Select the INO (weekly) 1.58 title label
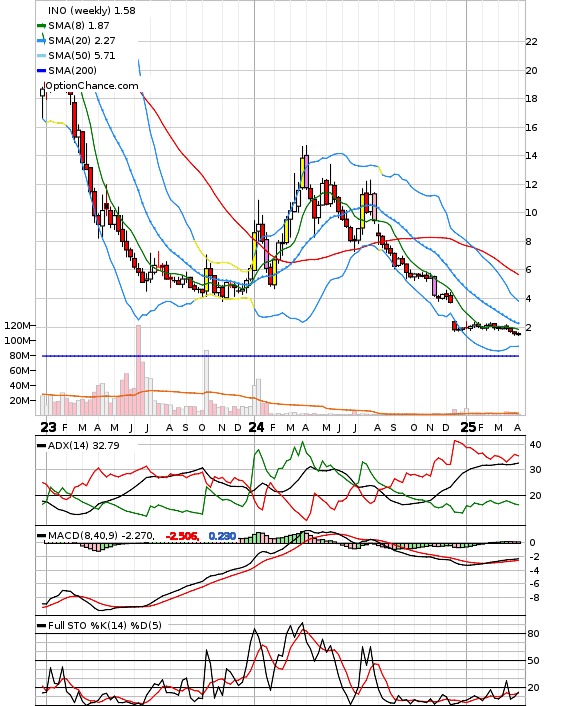Image resolution: width=566 pixels, height=706 pixels. pyautogui.click(x=91, y=10)
